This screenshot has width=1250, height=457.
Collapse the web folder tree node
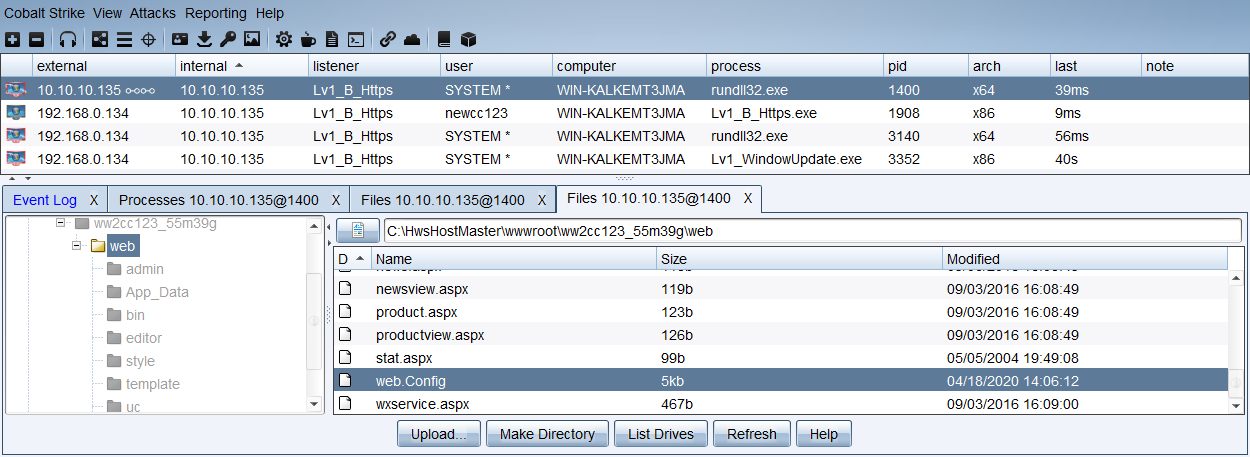click(76, 245)
